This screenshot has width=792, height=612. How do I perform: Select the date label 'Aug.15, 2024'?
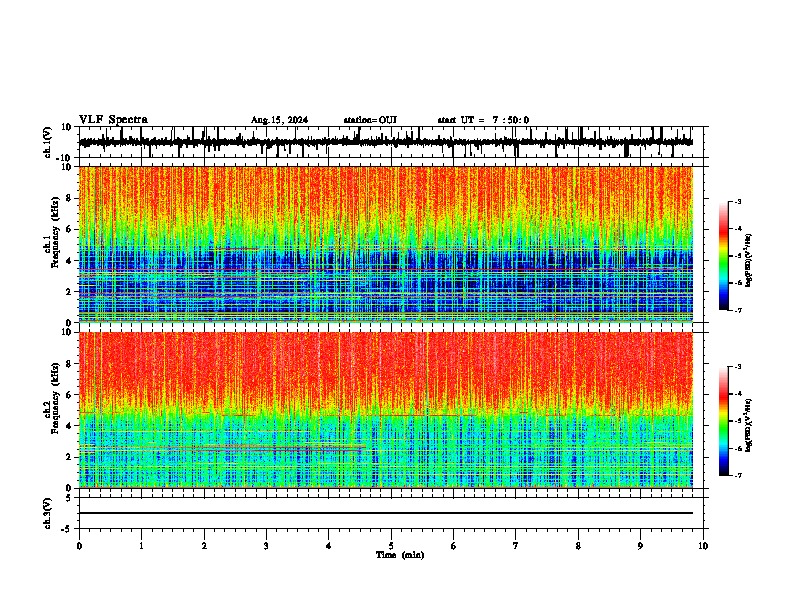click(279, 120)
